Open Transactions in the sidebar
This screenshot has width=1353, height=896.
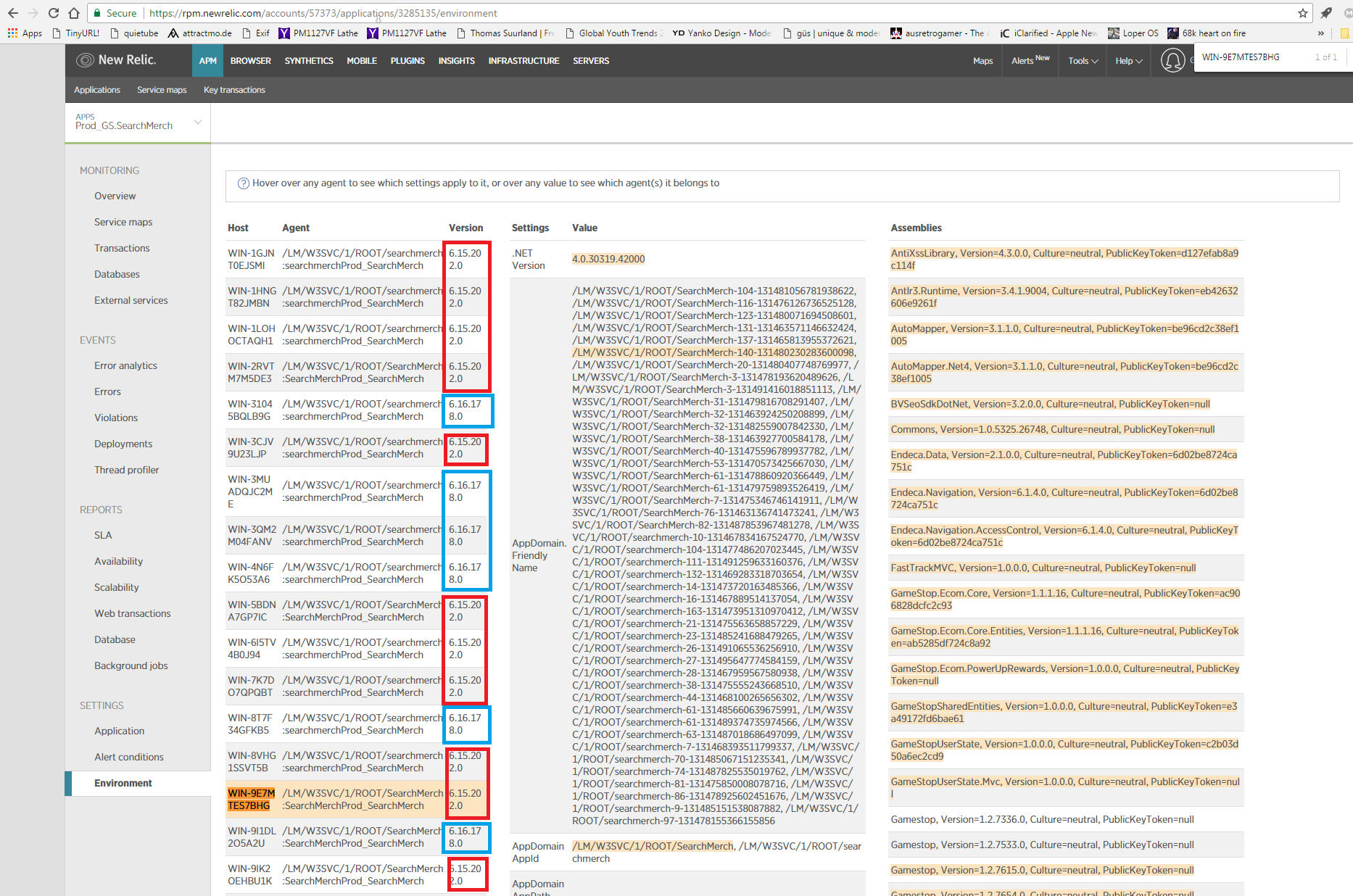(x=122, y=248)
